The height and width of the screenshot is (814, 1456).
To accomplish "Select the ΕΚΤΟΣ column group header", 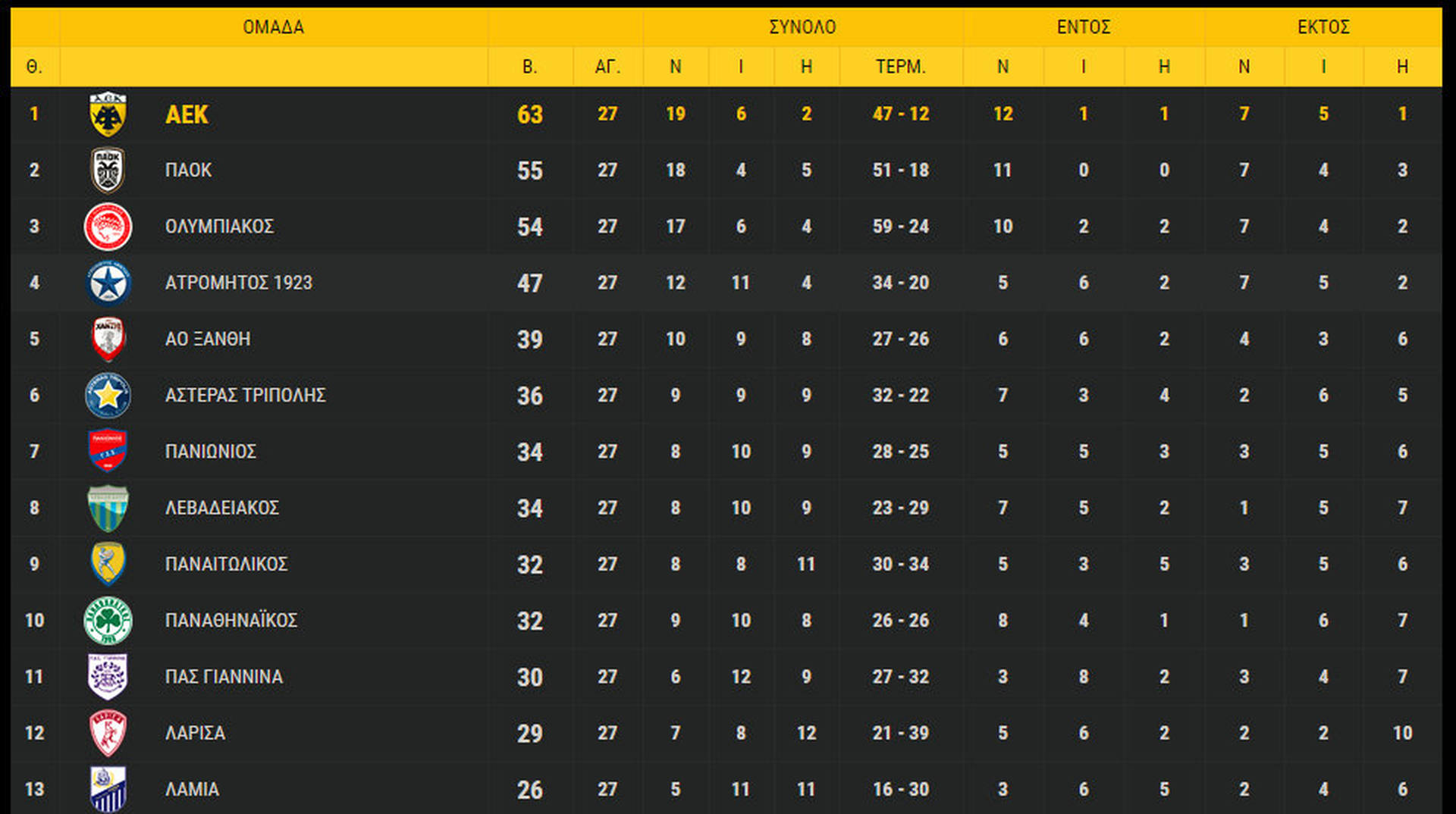I will (1323, 27).
